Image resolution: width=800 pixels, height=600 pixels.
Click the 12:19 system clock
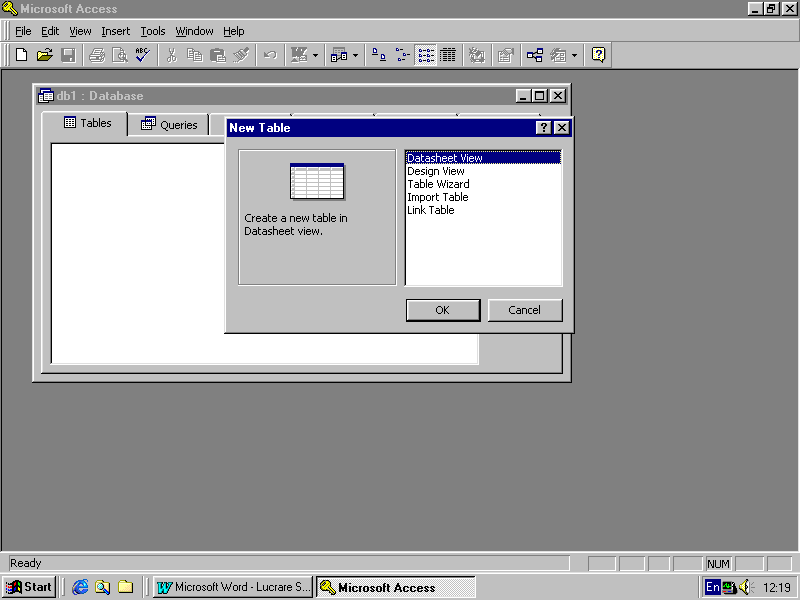(x=777, y=588)
